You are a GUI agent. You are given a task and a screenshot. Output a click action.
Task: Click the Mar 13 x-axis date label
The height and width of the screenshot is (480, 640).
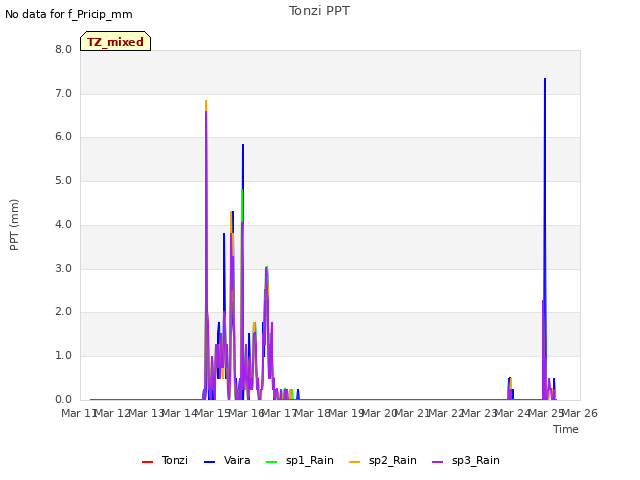coord(146,413)
